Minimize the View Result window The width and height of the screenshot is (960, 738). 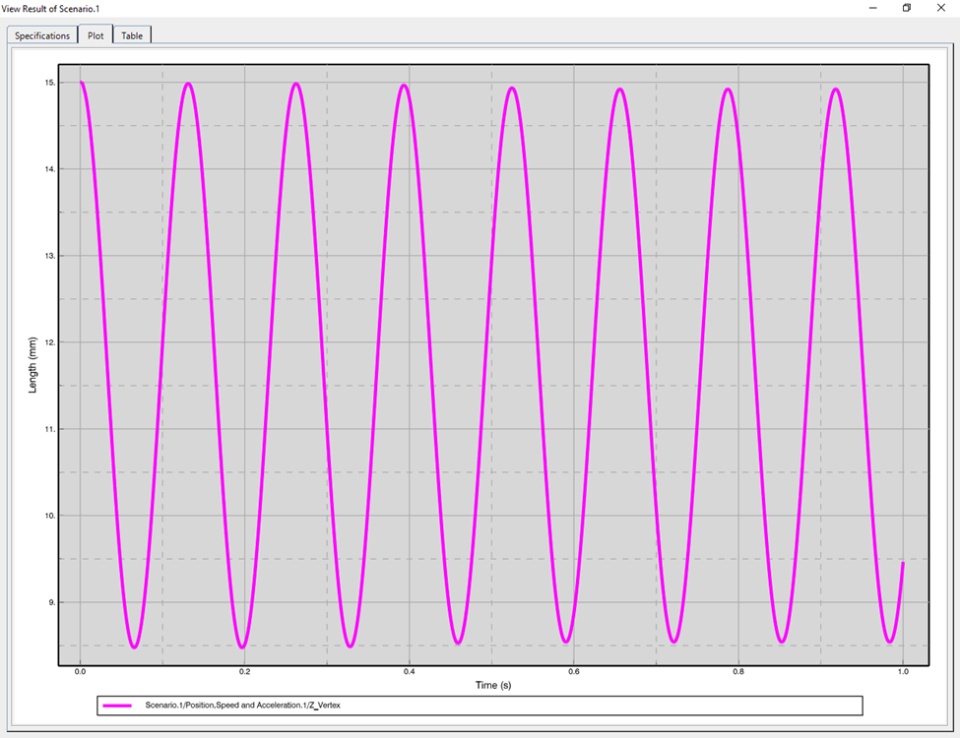[x=873, y=8]
